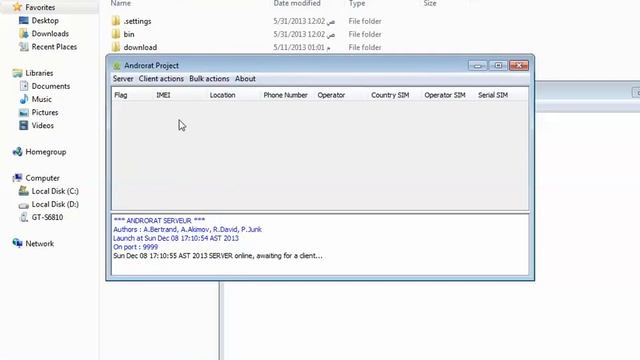Select the bin folder in Explorer
The image size is (640, 360).
point(129,34)
